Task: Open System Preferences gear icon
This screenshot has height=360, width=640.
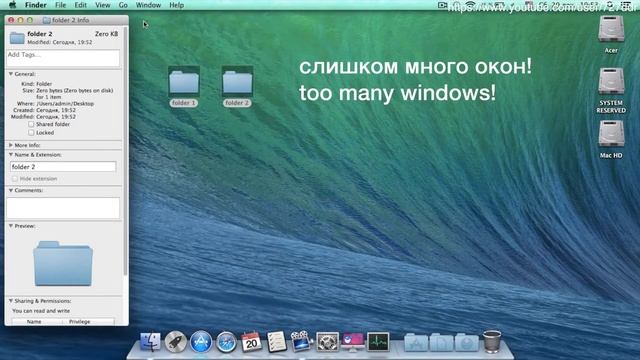Action: click(x=327, y=342)
